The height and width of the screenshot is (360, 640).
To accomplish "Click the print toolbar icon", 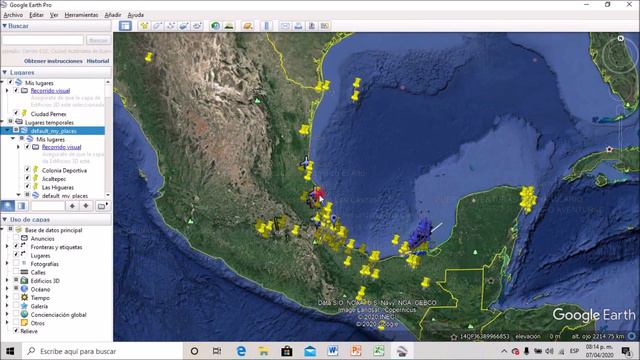I will tap(298, 26).
